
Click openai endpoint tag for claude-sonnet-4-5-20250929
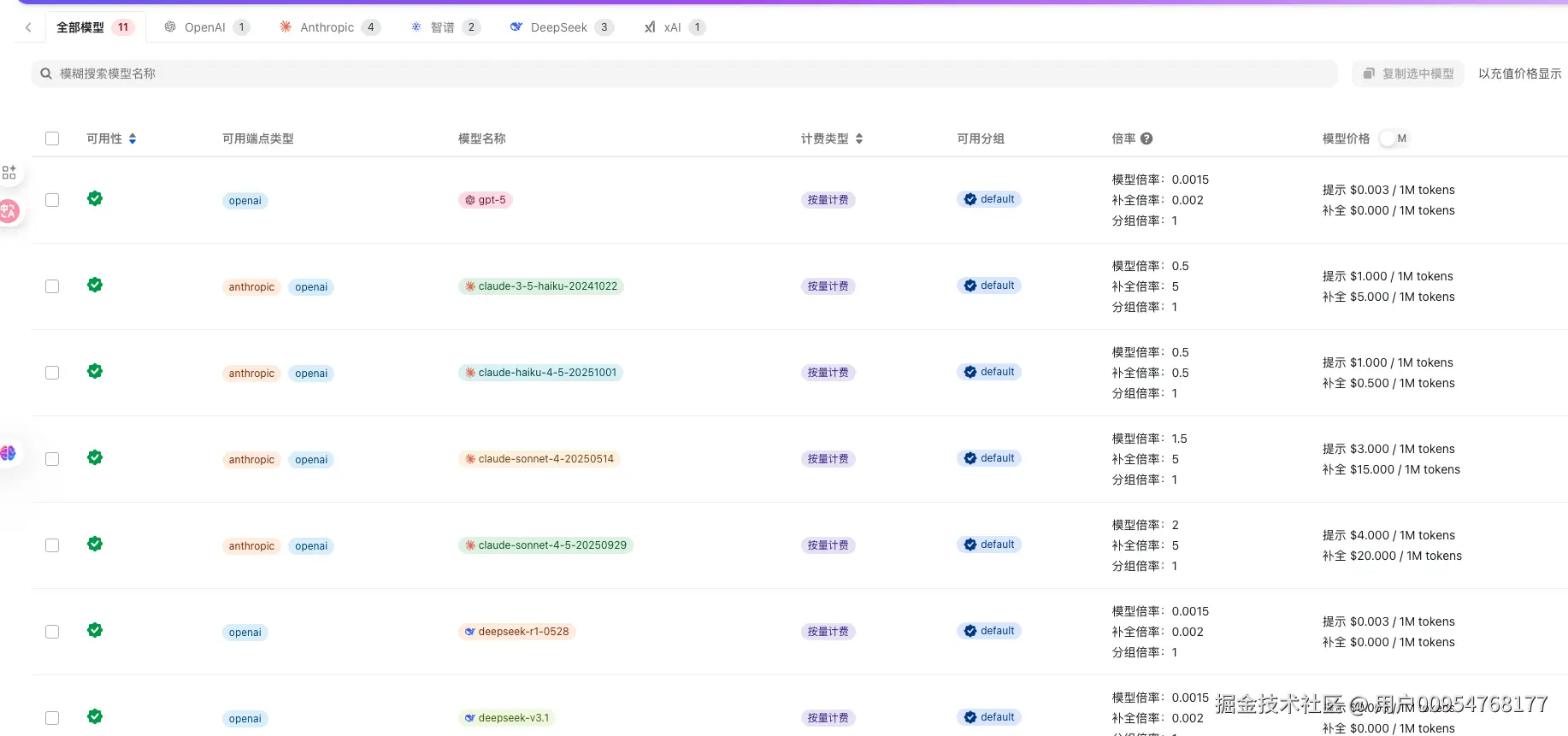coord(311,546)
